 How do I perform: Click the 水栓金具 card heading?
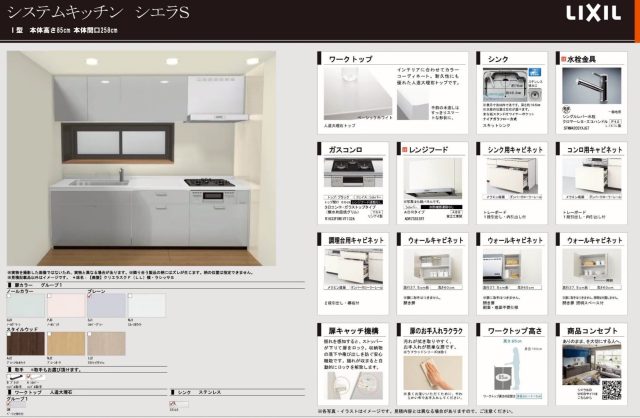pyautogui.click(x=581, y=59)
